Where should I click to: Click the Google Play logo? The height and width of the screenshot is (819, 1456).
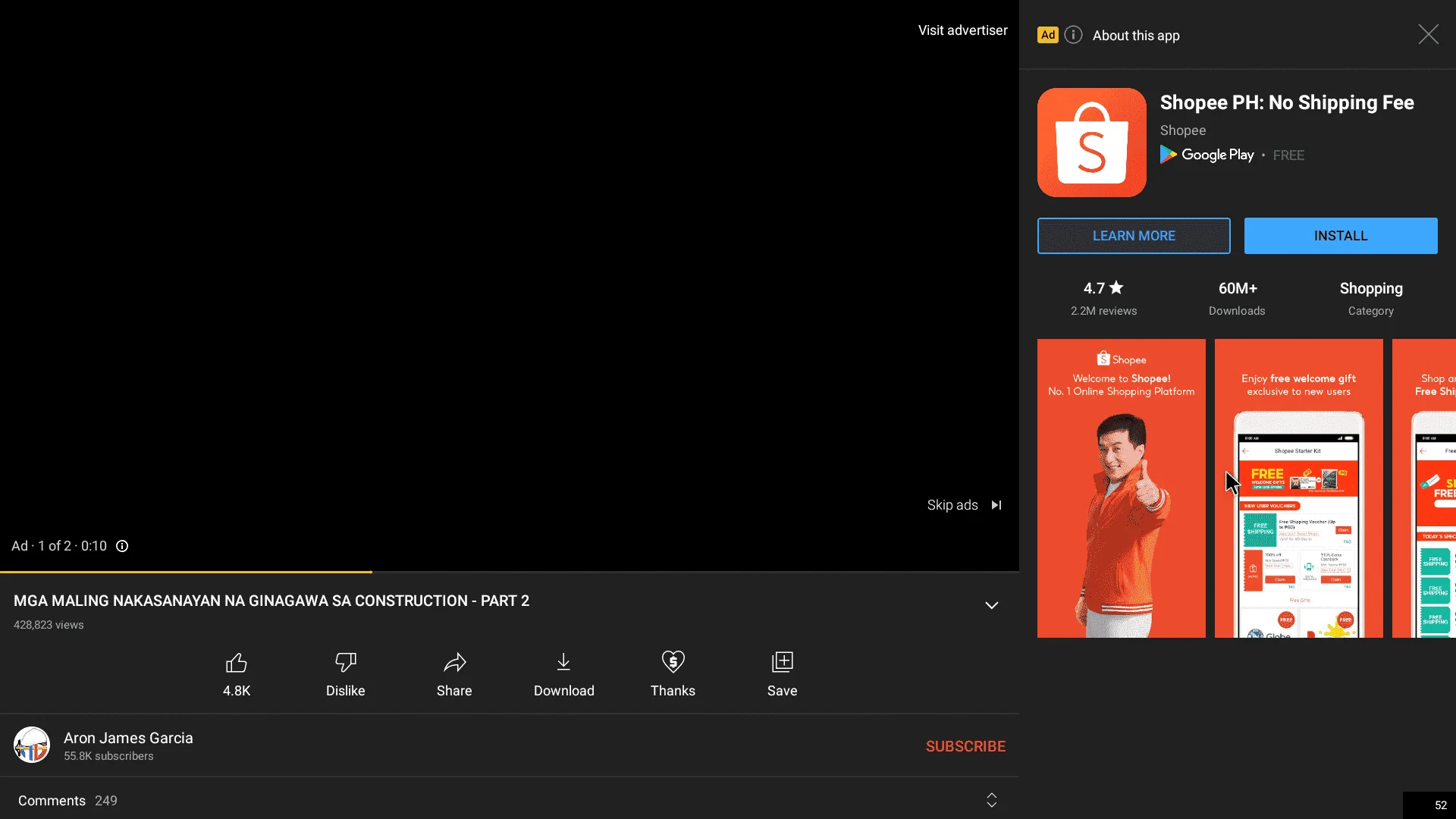[1207, 155]
